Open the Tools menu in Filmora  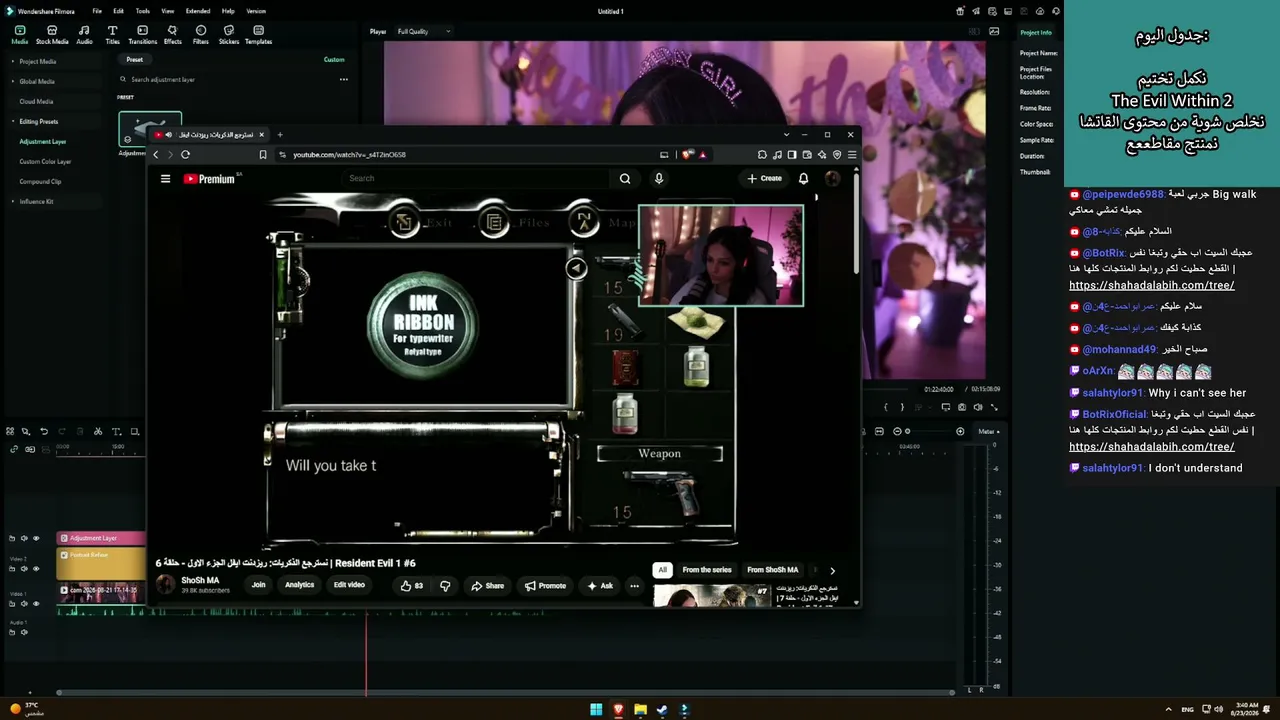[143, 11]
